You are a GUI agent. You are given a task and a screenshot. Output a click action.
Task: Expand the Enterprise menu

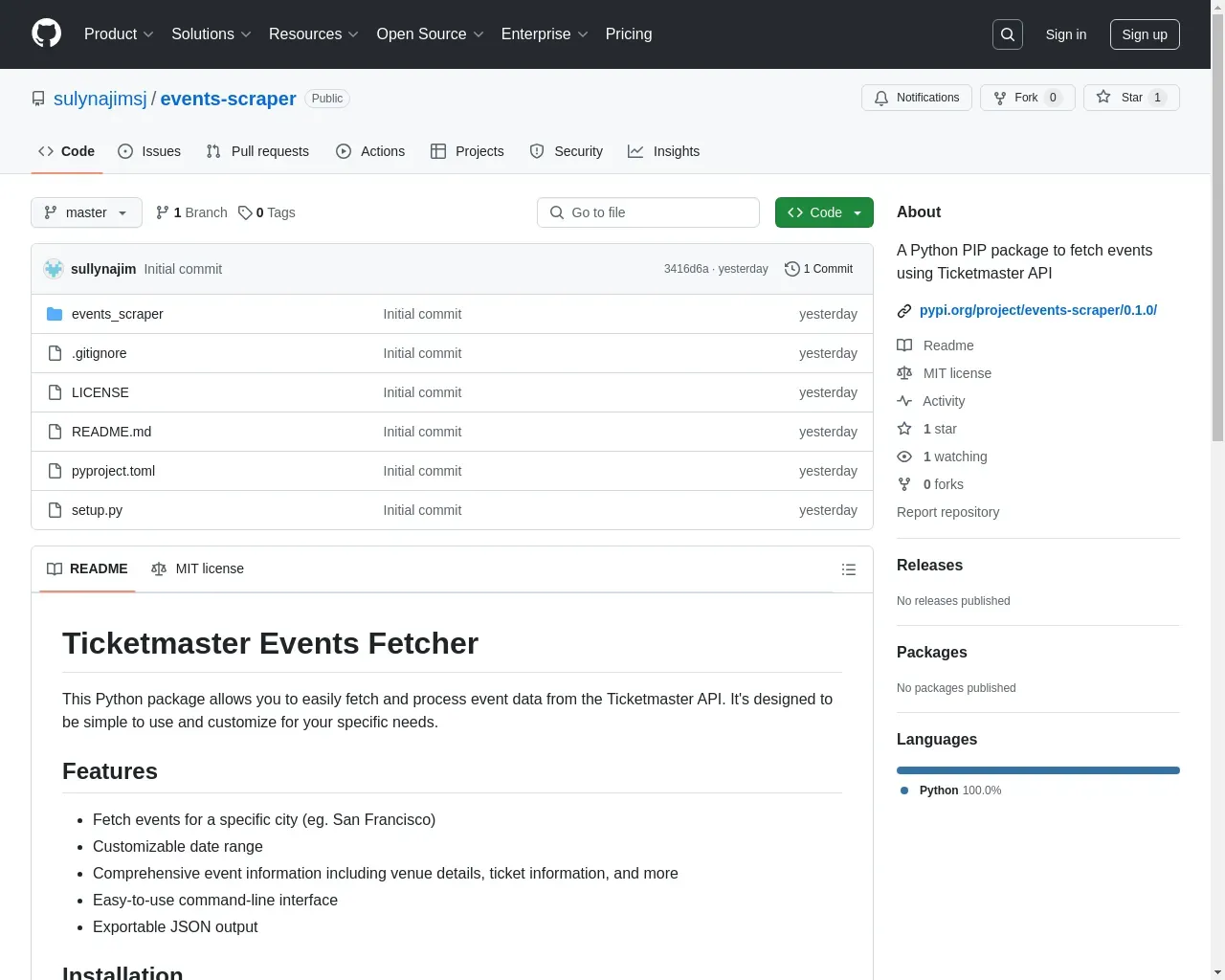point(545,34)
